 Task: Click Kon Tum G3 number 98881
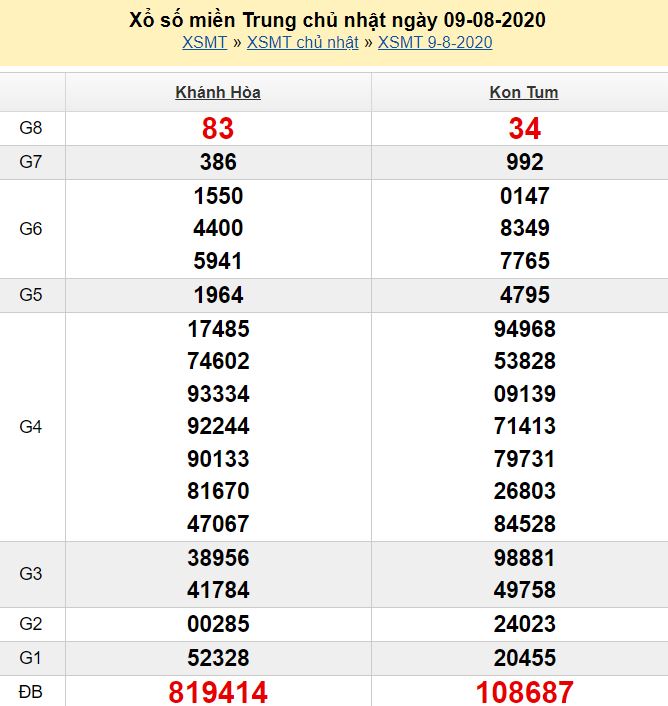524,557
